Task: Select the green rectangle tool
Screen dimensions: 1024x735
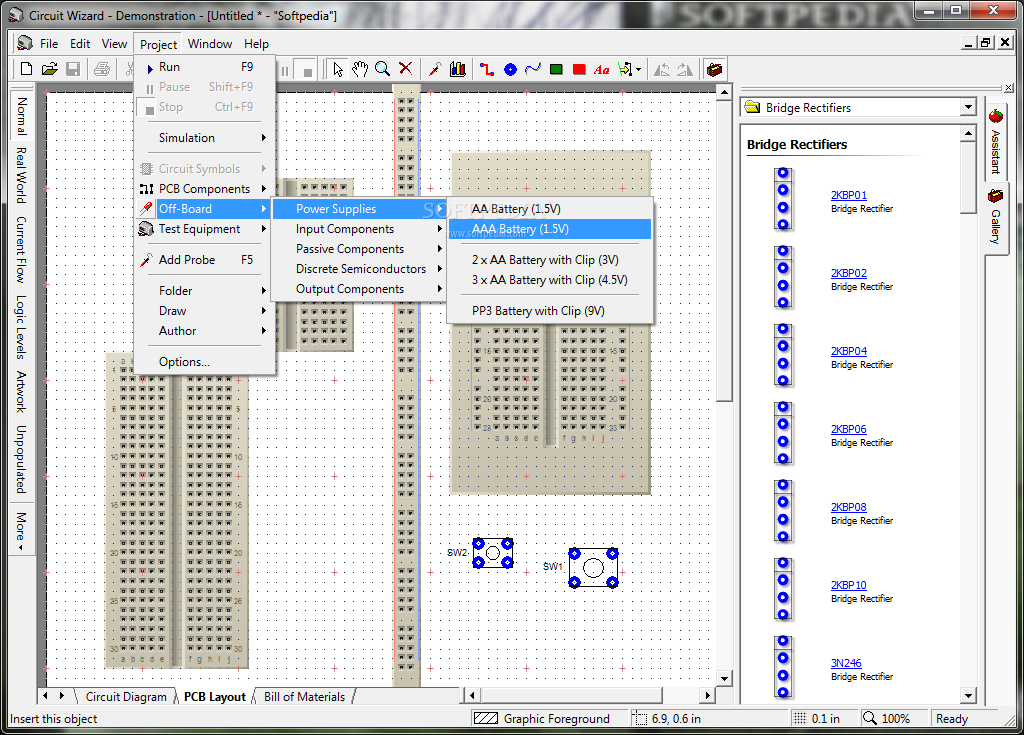Action: pos(556,69)
